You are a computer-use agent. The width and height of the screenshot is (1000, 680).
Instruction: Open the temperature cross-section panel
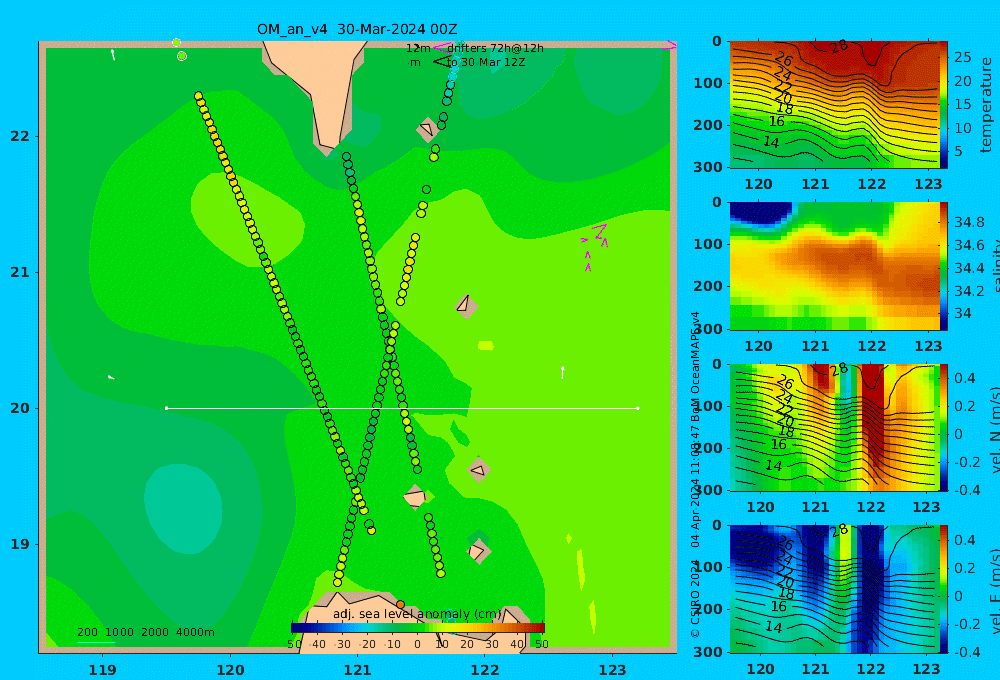[x=835, y=105]
